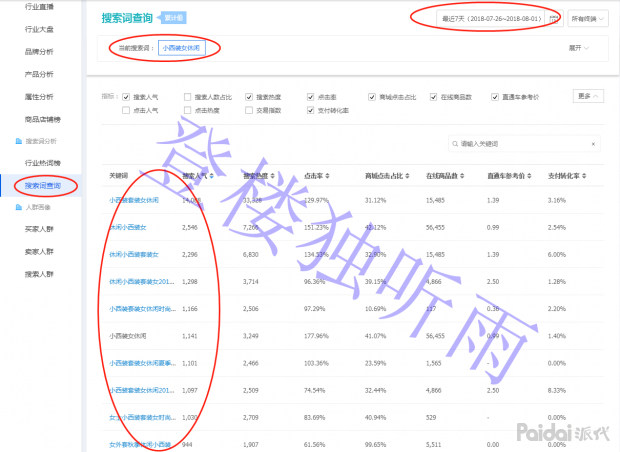Open the 所有终端 device dropdown
This screenshot has width=620, height=452.
(x=591, y=18)
